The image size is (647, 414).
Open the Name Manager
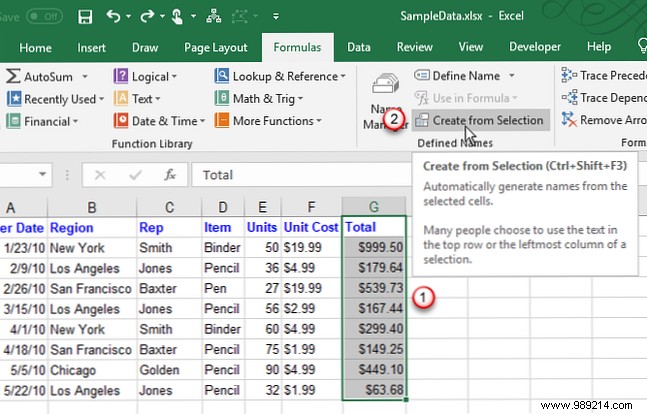point(385,101)
